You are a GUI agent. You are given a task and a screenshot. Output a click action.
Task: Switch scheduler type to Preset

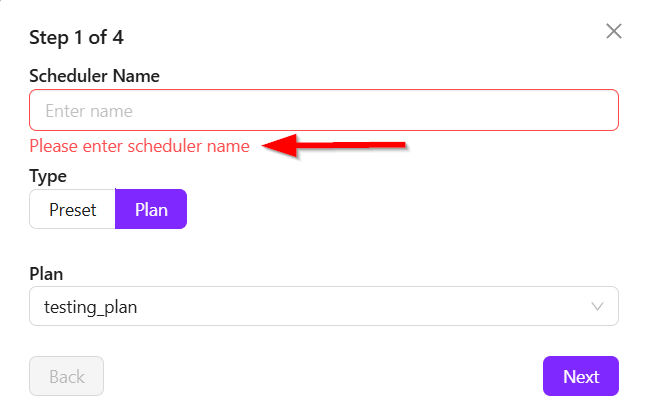73,209
